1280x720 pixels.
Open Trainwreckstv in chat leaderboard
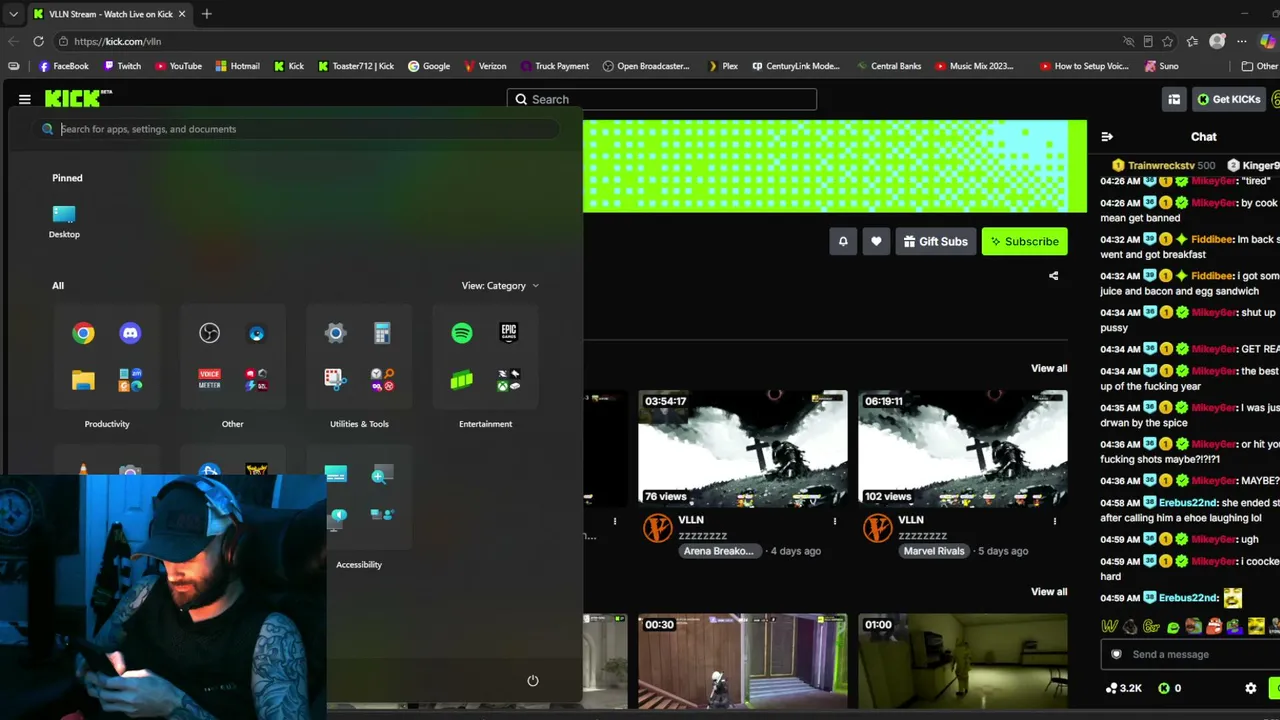point(1161,165)
